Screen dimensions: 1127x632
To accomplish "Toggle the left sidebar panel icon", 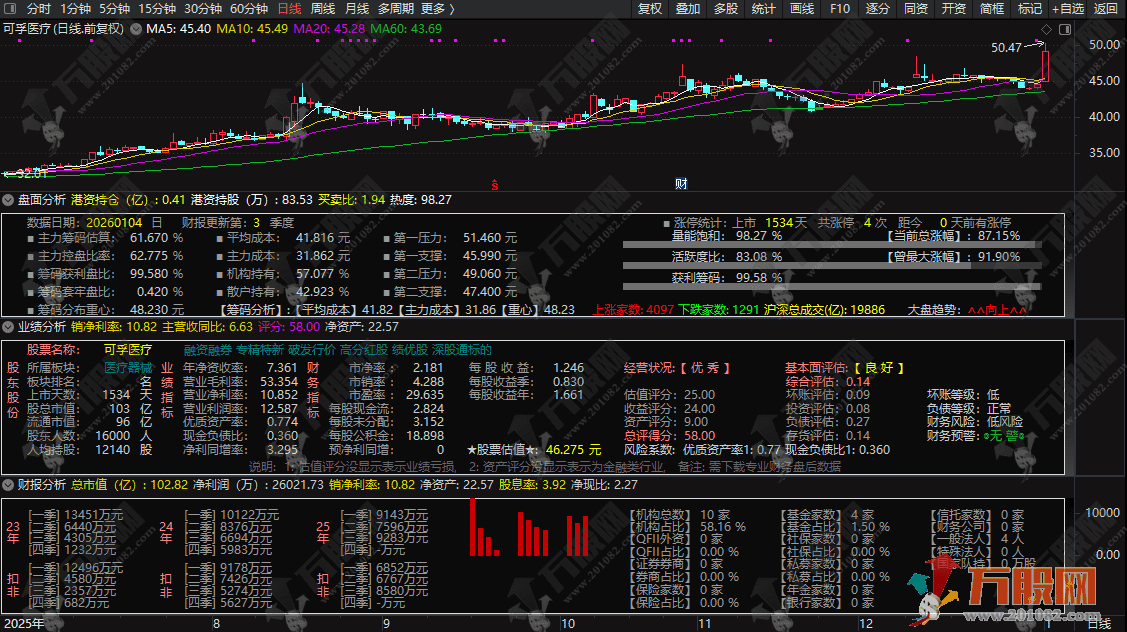I will coord(9,9).
